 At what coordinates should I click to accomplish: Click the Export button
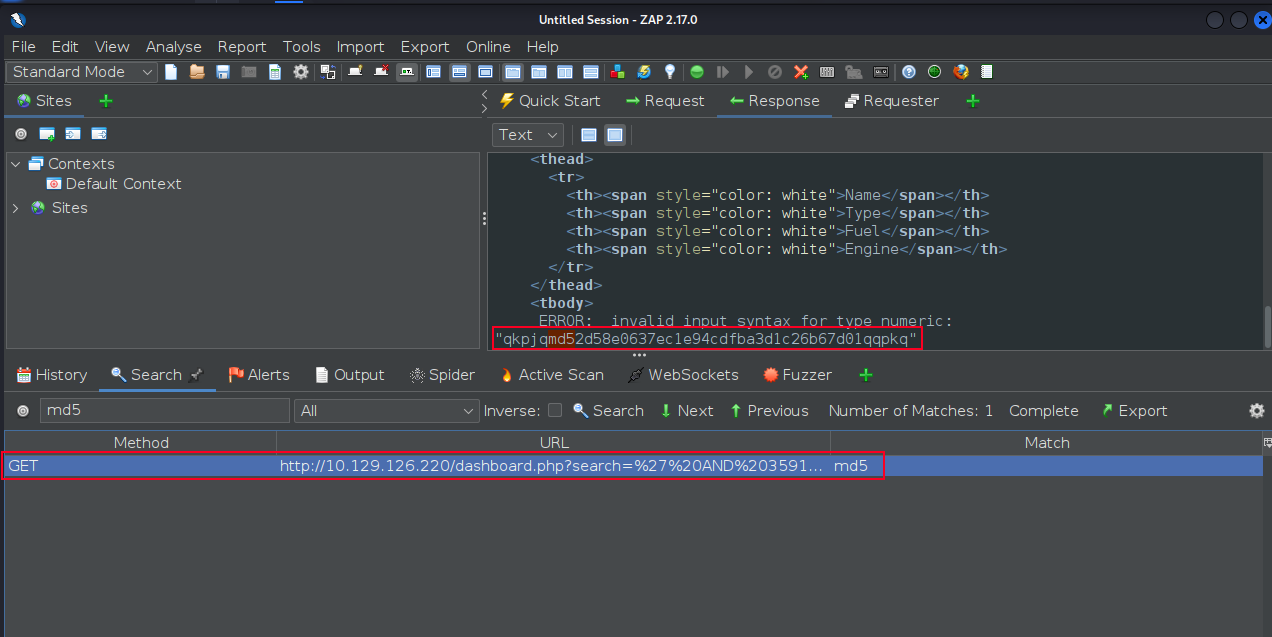click(1134, 411)
